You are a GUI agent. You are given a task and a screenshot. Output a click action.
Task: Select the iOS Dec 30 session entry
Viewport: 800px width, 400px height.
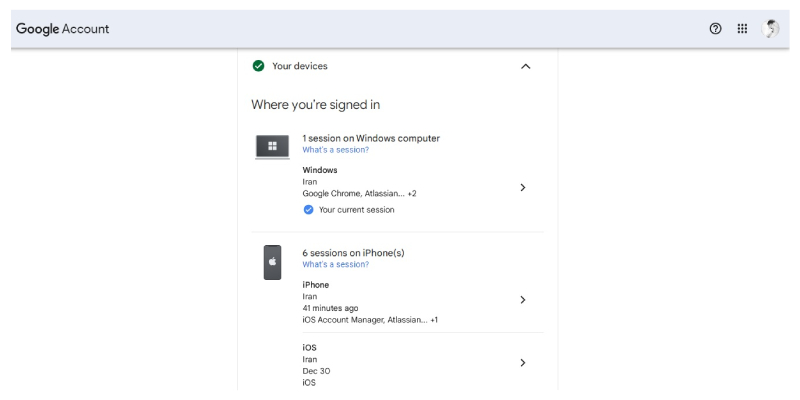(400, 364)
